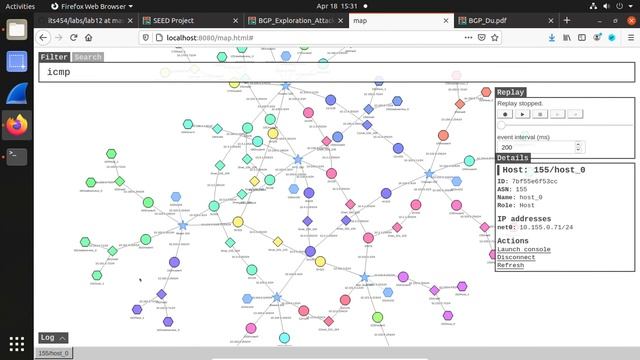Click the ID value 7bf55e6f53cc
Viewport: 640px width, 360px height.
534,181
